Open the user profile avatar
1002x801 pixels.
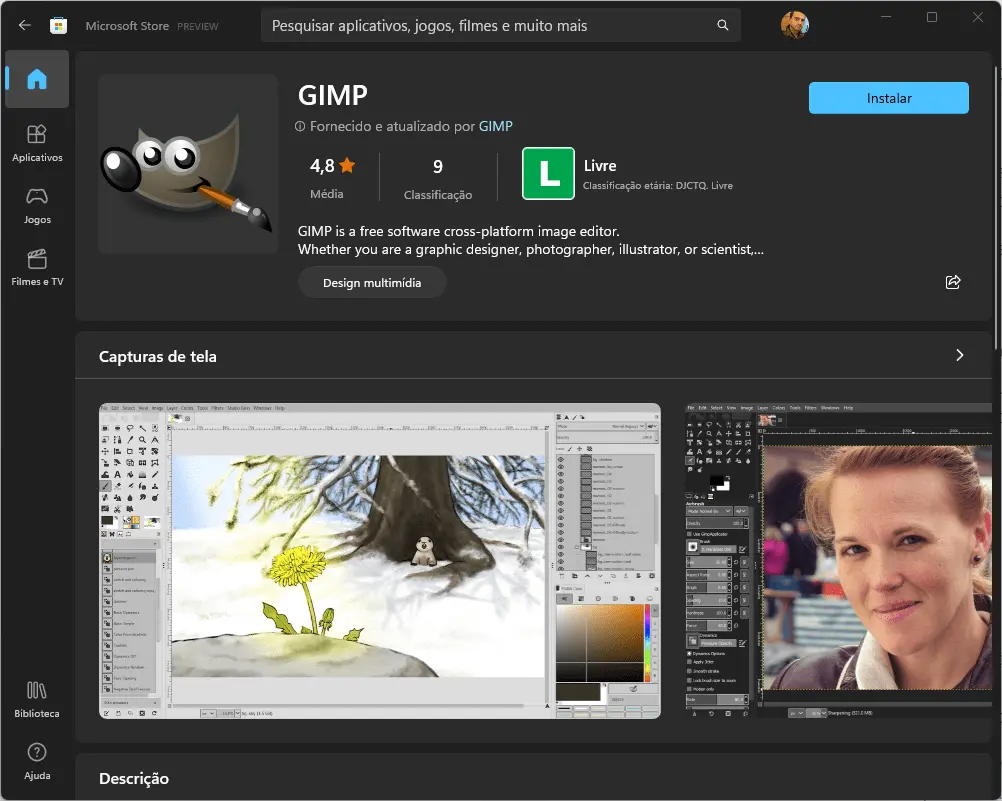pos(795,25)
